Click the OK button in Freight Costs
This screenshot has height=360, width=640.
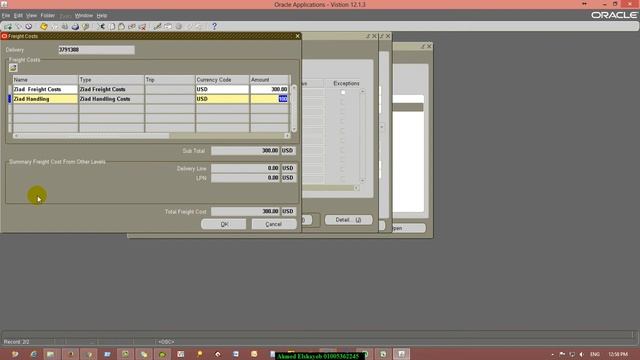point(224,224)
